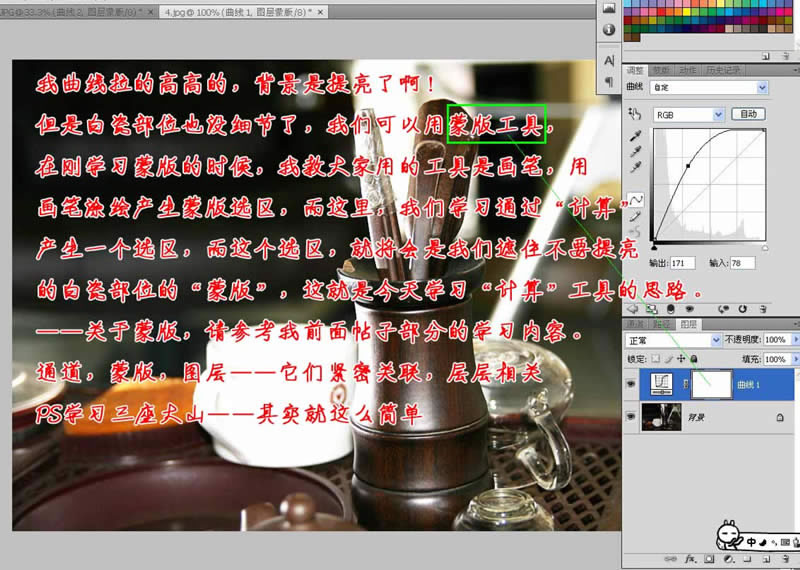Screen dimensions: 800x570
Task: Click the fill 100% field
Action: pyautogui.click(x=776, y=359)
